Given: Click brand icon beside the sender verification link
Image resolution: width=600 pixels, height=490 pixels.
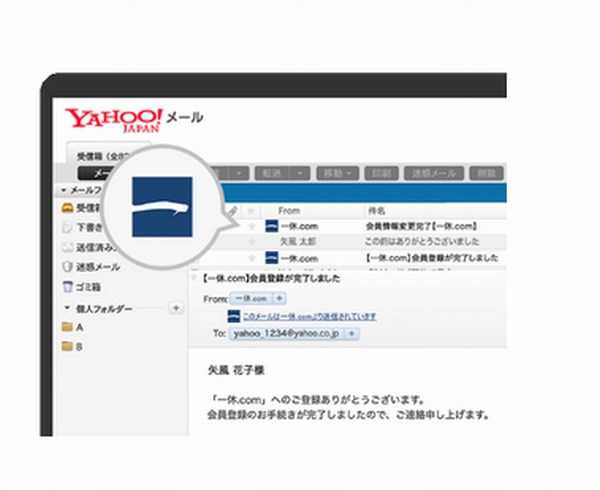Looking at the screenshot, I should pyautogui.click(x=233, y=316).
